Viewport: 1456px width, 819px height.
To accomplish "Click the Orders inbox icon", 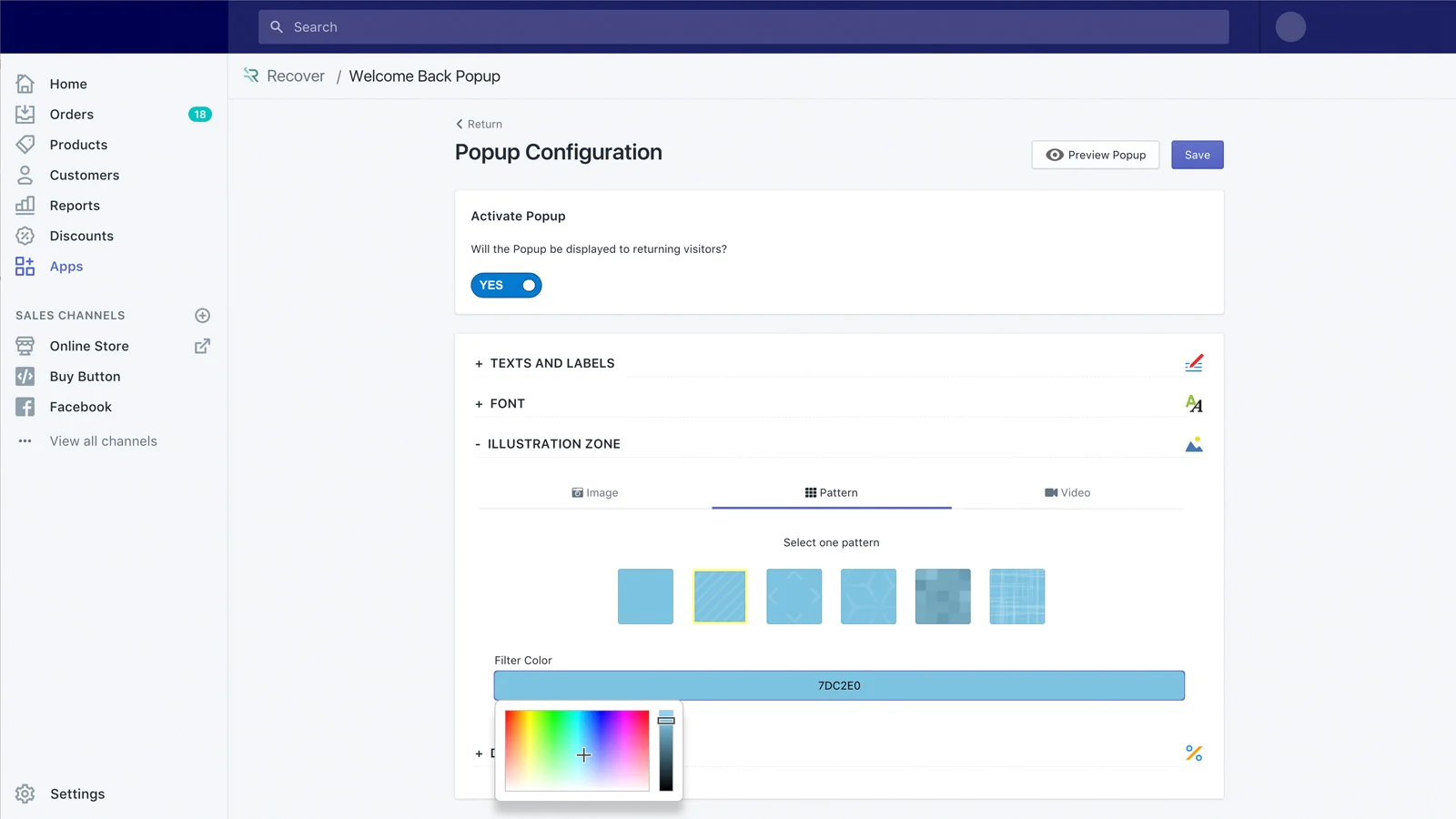I will (25, 114).
